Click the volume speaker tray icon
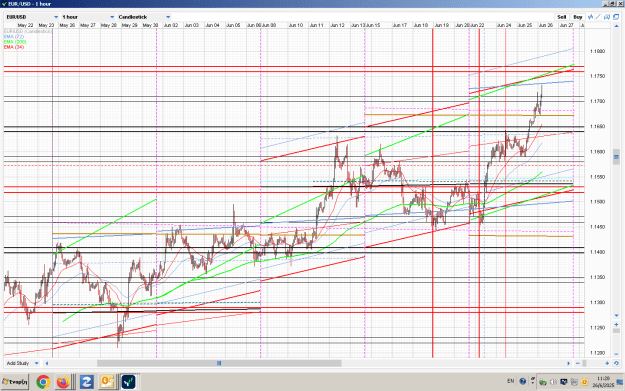 click(x=553, y=382)
